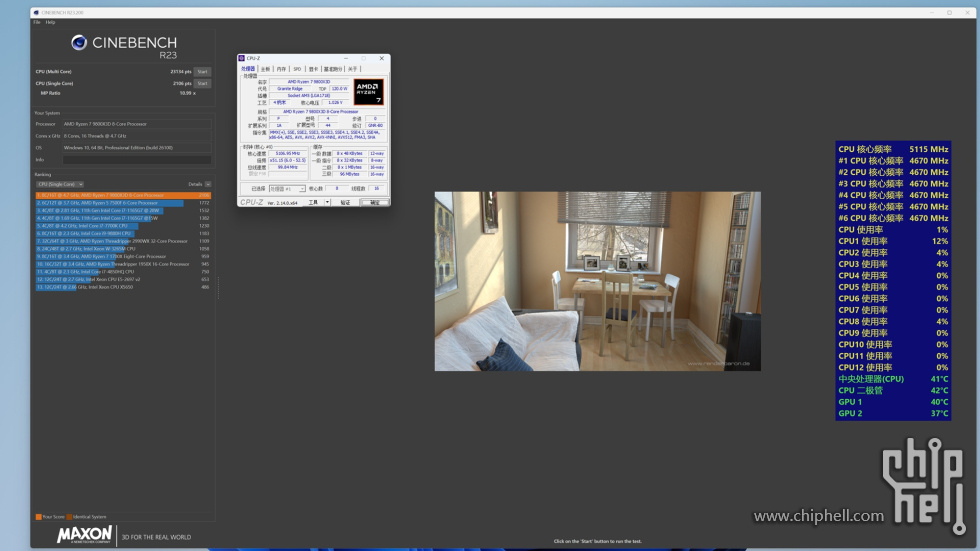The height and width of the screenshot is (551, 980).
Task: Switch to the CPU-Z about tab (关于)
Action: point(352,69)
